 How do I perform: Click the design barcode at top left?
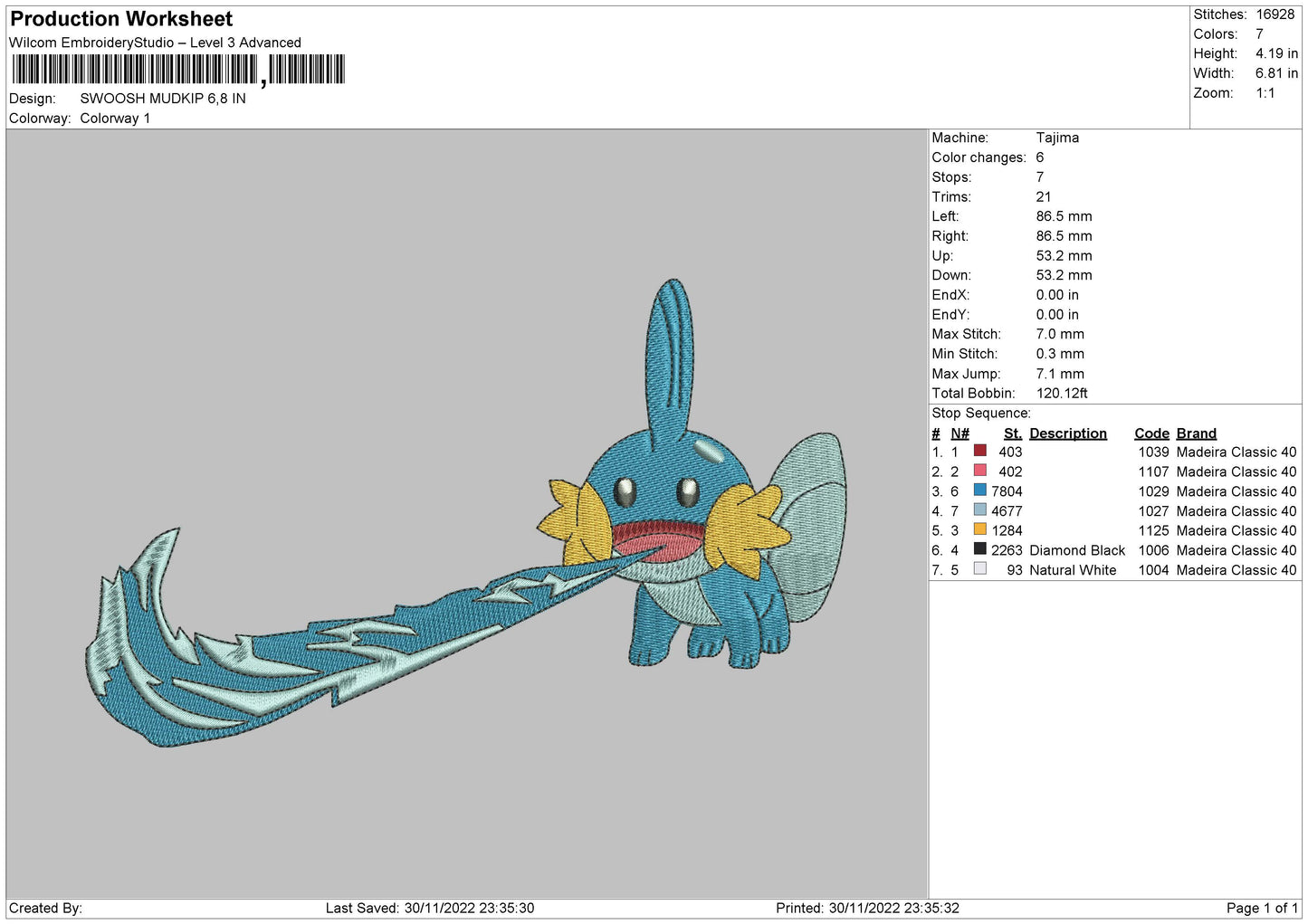coord(178,70)
